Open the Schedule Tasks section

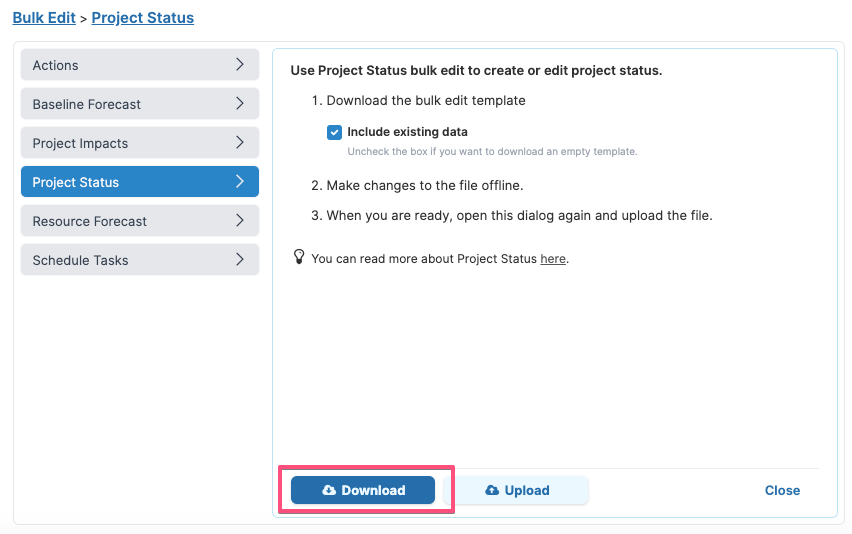point(140,260)
